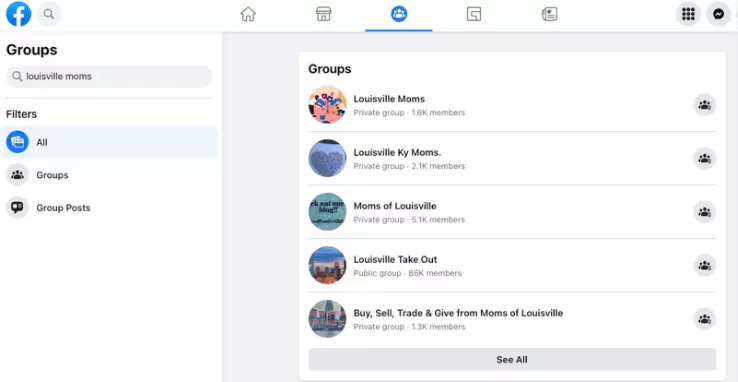This screenshot has width=738, height=382.
Task: Click the Louisville Take Out skyline avatar
Action: pos(328,265)
